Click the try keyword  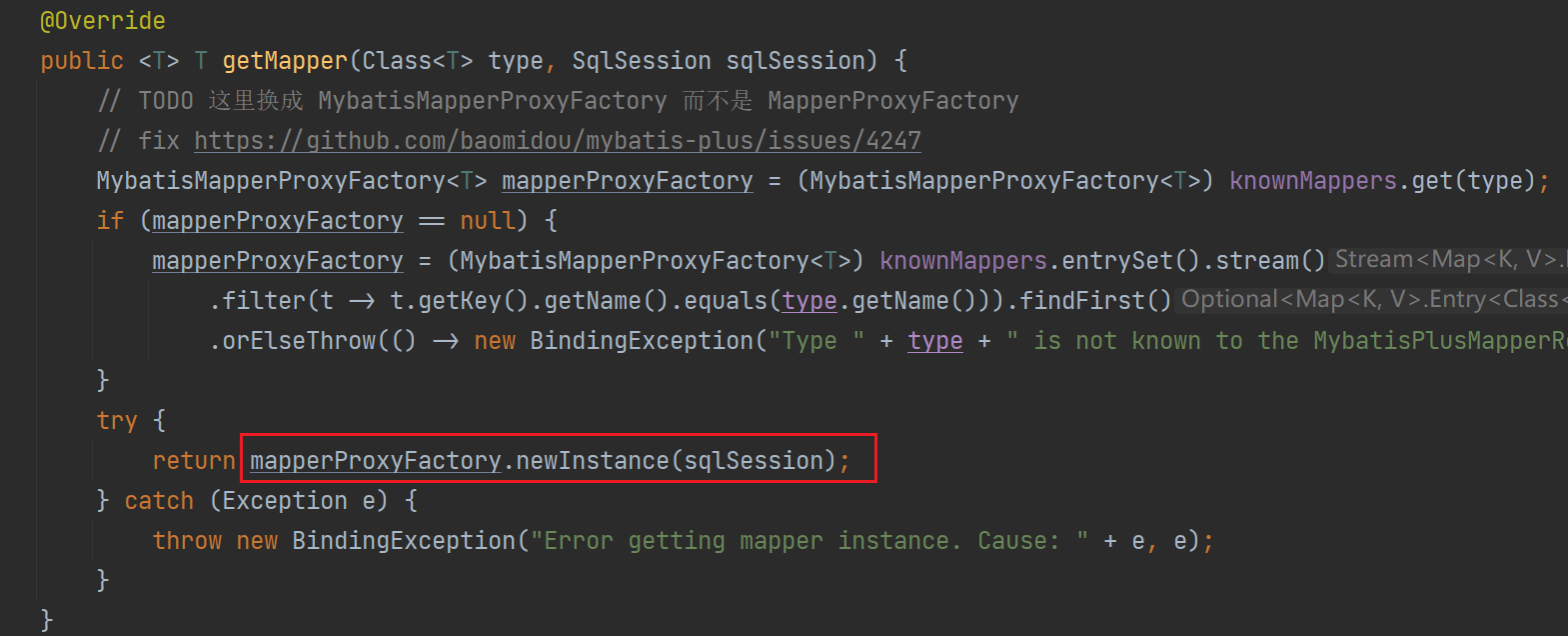point(117,421)
